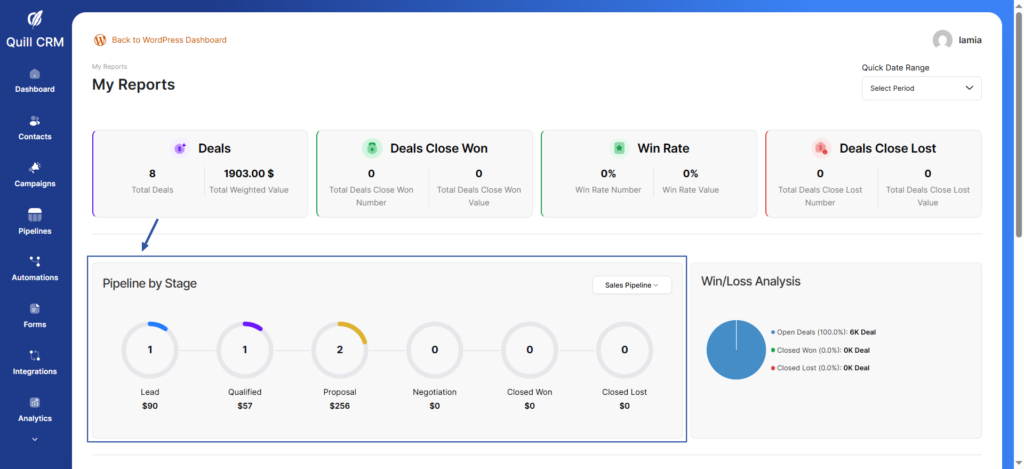
Task: Click the Quill CRM feather logo
Action: (x=35, y=19)
